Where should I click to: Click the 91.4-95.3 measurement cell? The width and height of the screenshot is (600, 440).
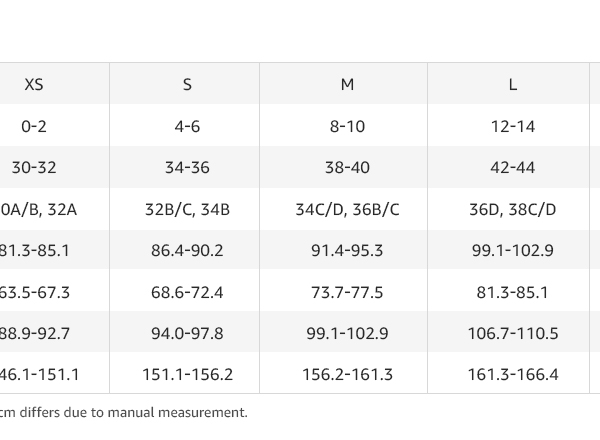[x=347, y=251]
